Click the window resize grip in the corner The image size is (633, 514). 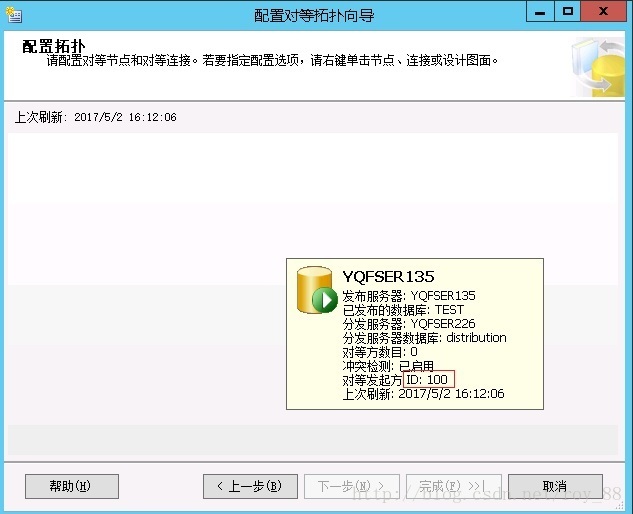pyautogui.click(x=620, y=505)
